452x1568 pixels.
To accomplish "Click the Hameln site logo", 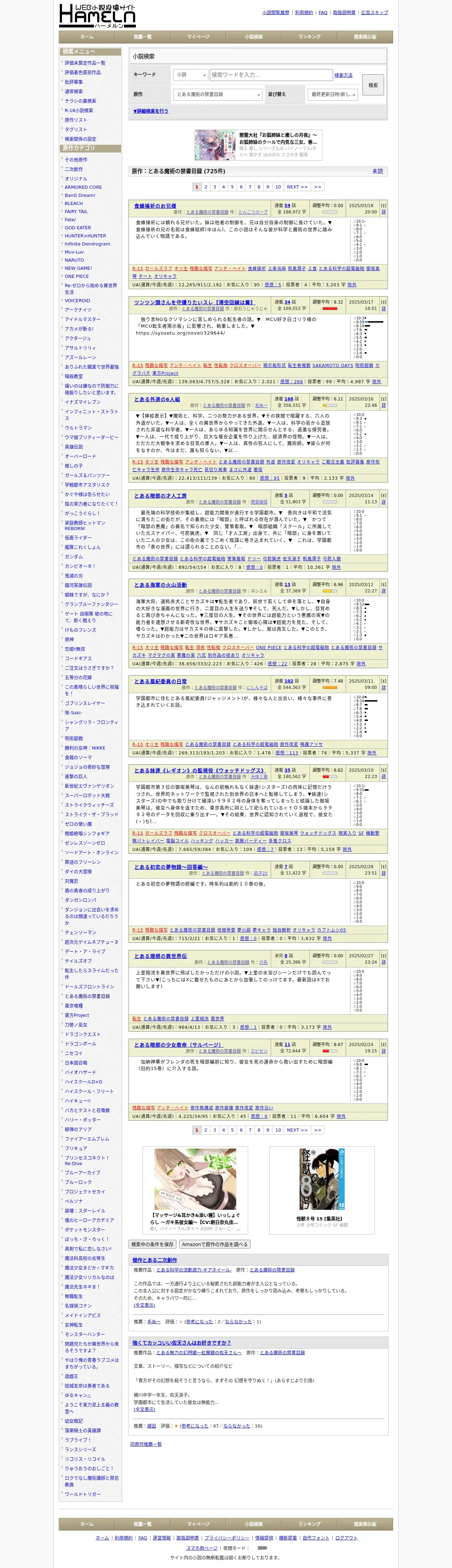I will (98, 16).
